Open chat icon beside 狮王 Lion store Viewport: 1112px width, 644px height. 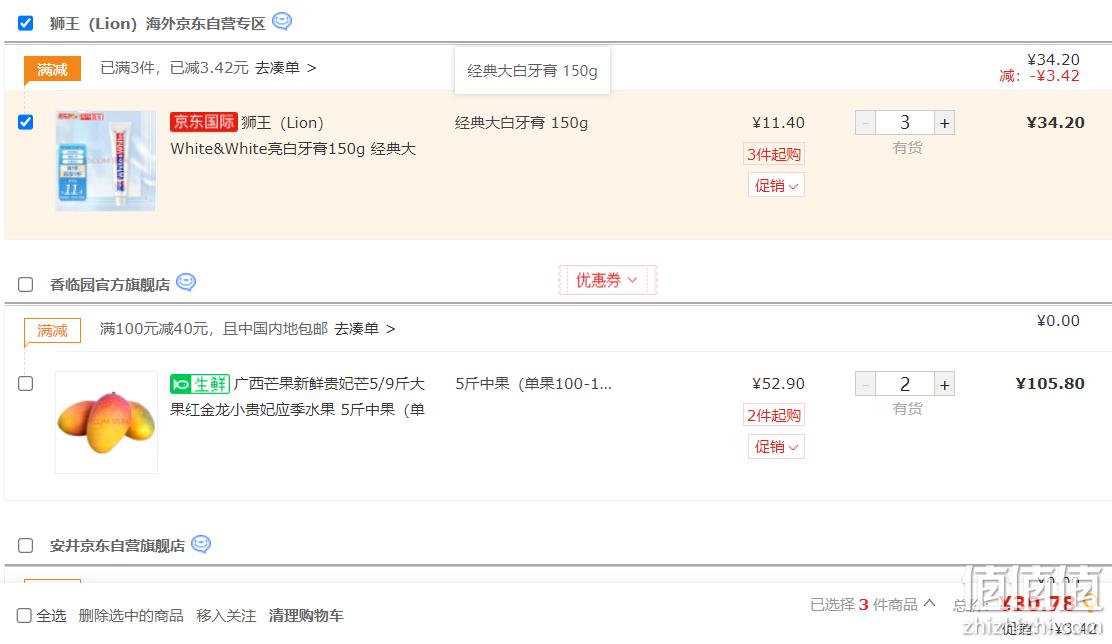282,21
